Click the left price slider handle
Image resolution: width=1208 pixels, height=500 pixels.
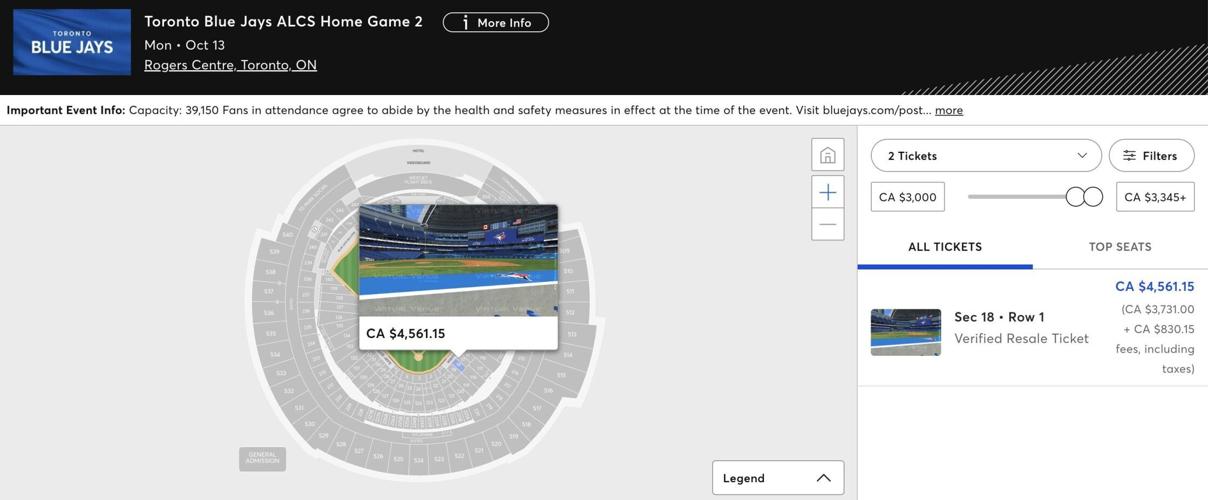1076,197
